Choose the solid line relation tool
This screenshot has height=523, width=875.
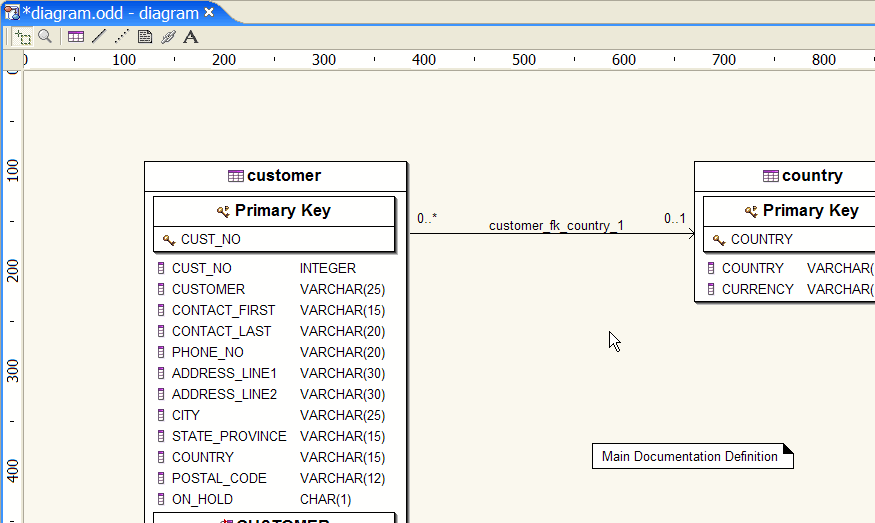click(98, 37)
